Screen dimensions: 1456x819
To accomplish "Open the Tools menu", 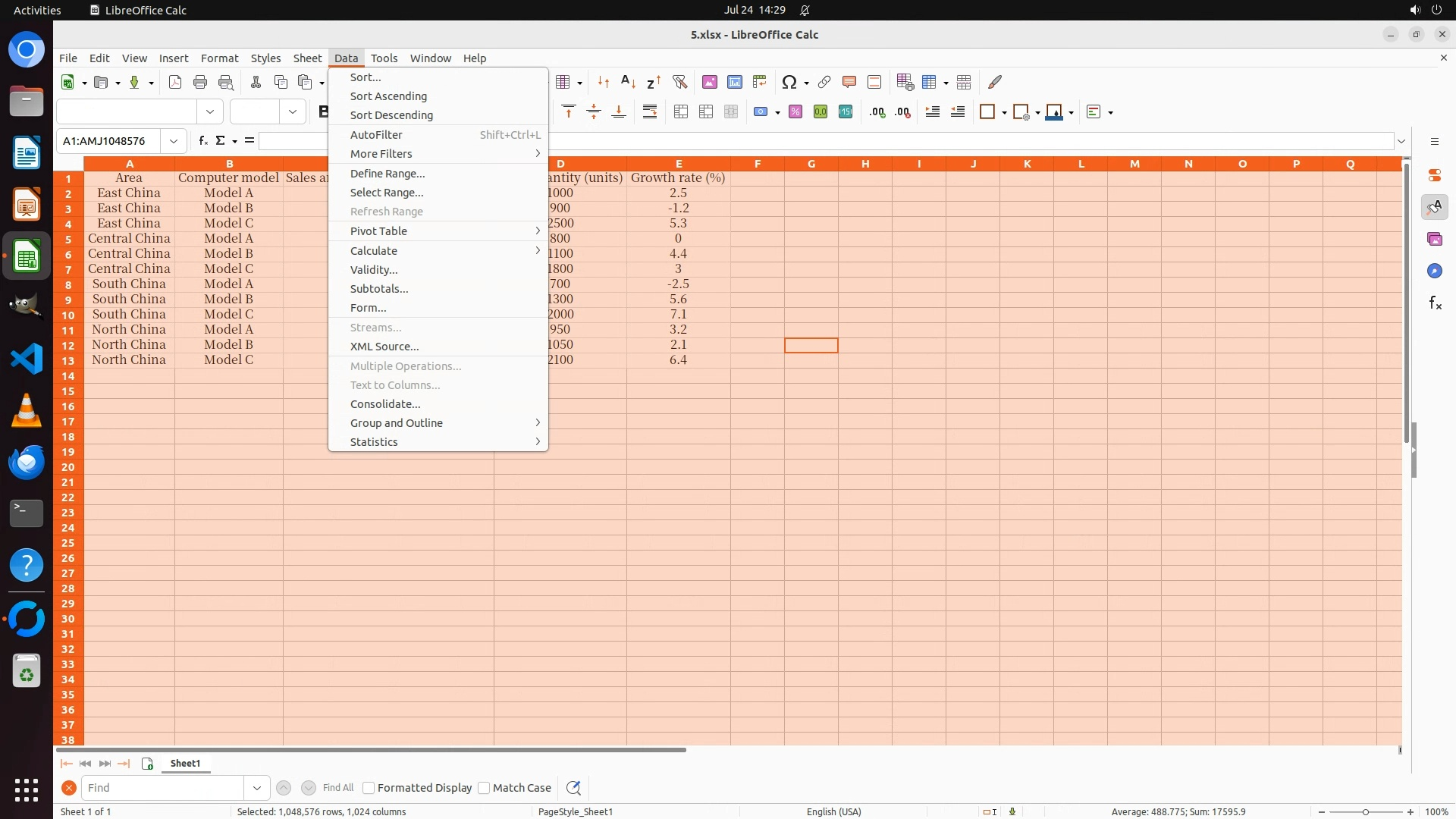I will click(384, 58).
